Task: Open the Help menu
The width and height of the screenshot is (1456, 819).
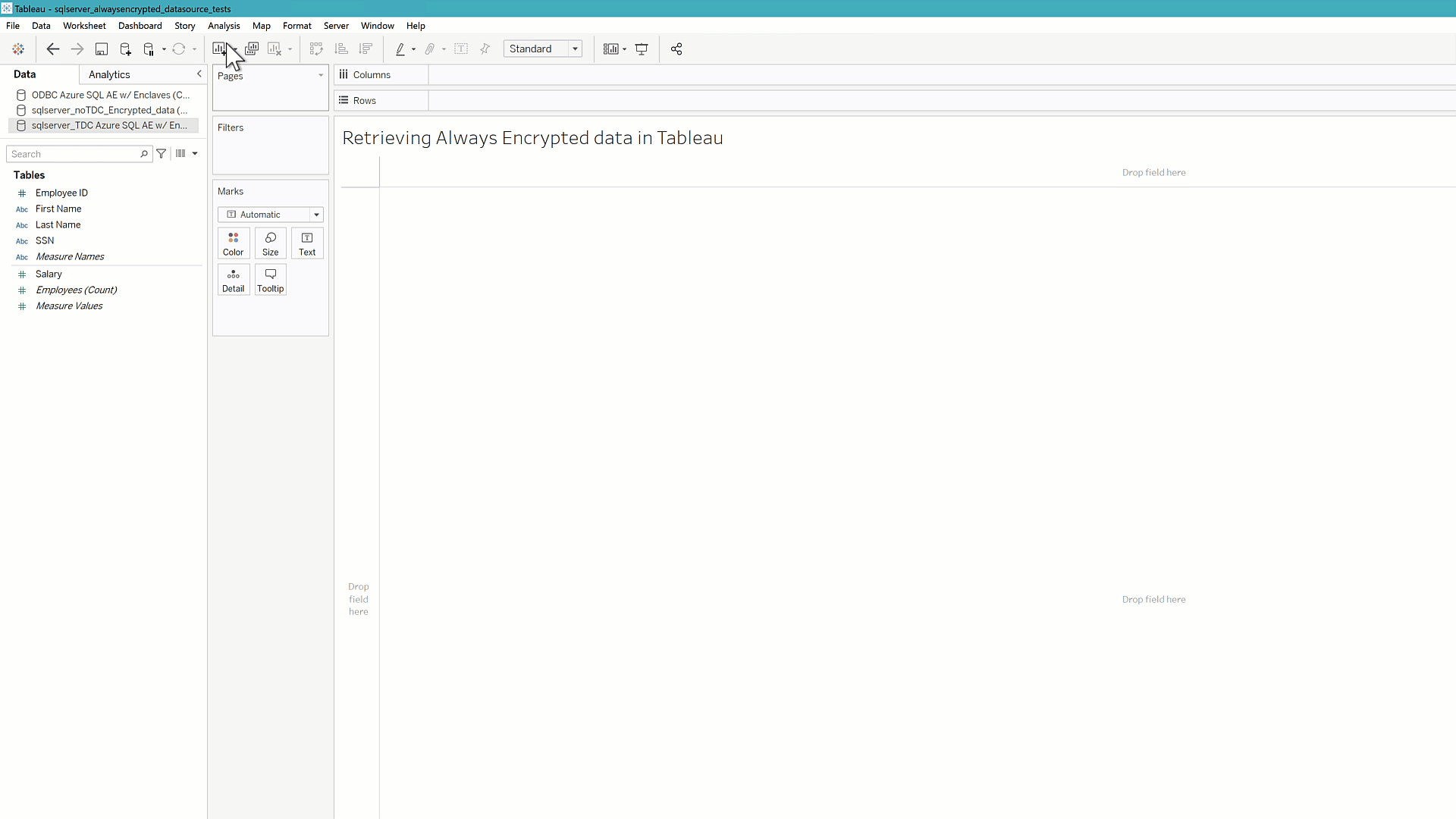Action: (416, 26)
